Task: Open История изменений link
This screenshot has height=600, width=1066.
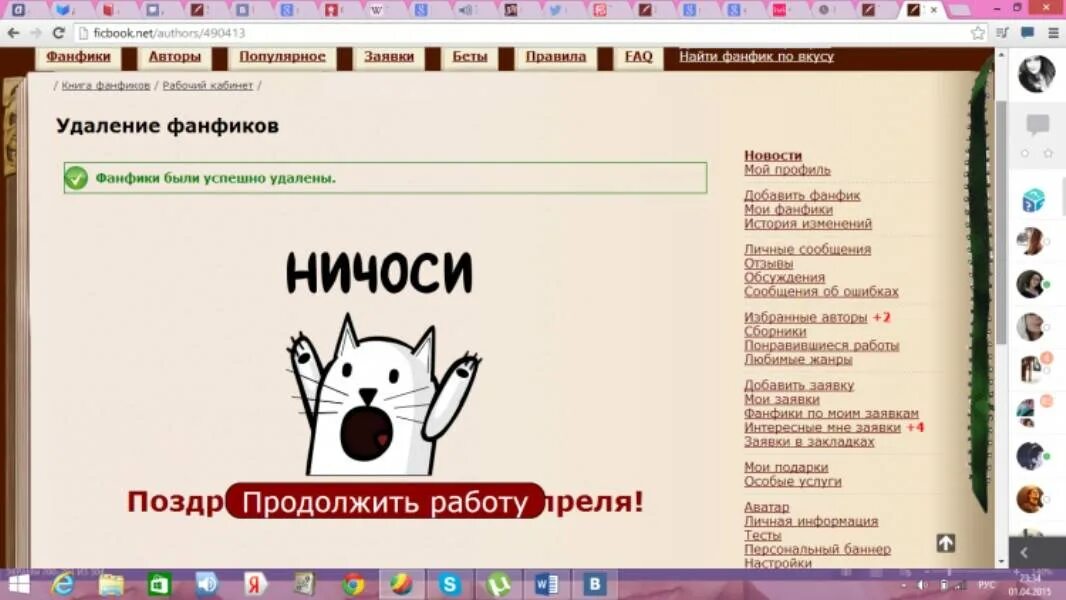Action: pyautogui.click(x=808, y=224)
